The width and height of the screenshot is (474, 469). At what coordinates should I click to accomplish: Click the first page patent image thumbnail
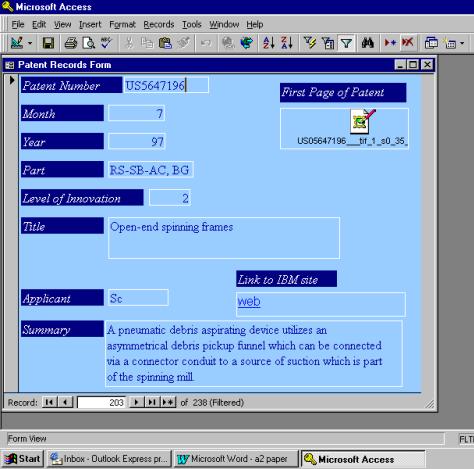pyautogui.click(x=362, y=121)
